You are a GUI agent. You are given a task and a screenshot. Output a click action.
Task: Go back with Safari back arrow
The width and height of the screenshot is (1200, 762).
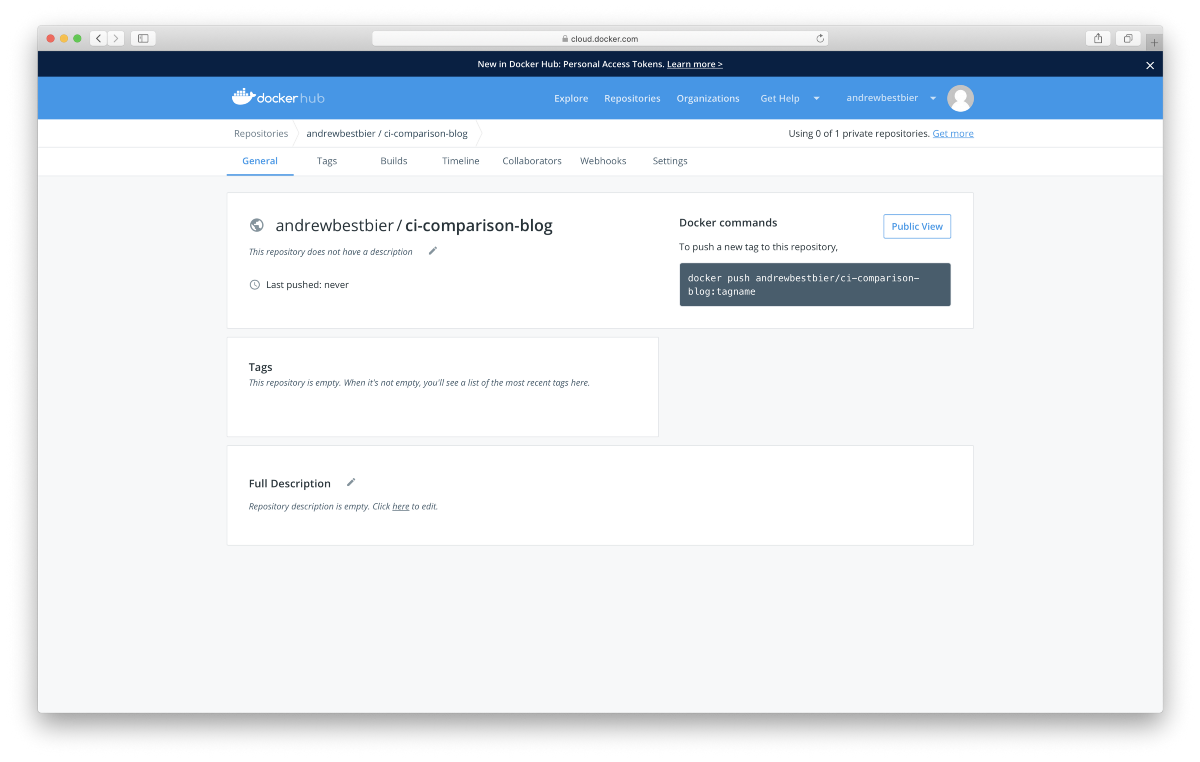(x=98, y=38)
